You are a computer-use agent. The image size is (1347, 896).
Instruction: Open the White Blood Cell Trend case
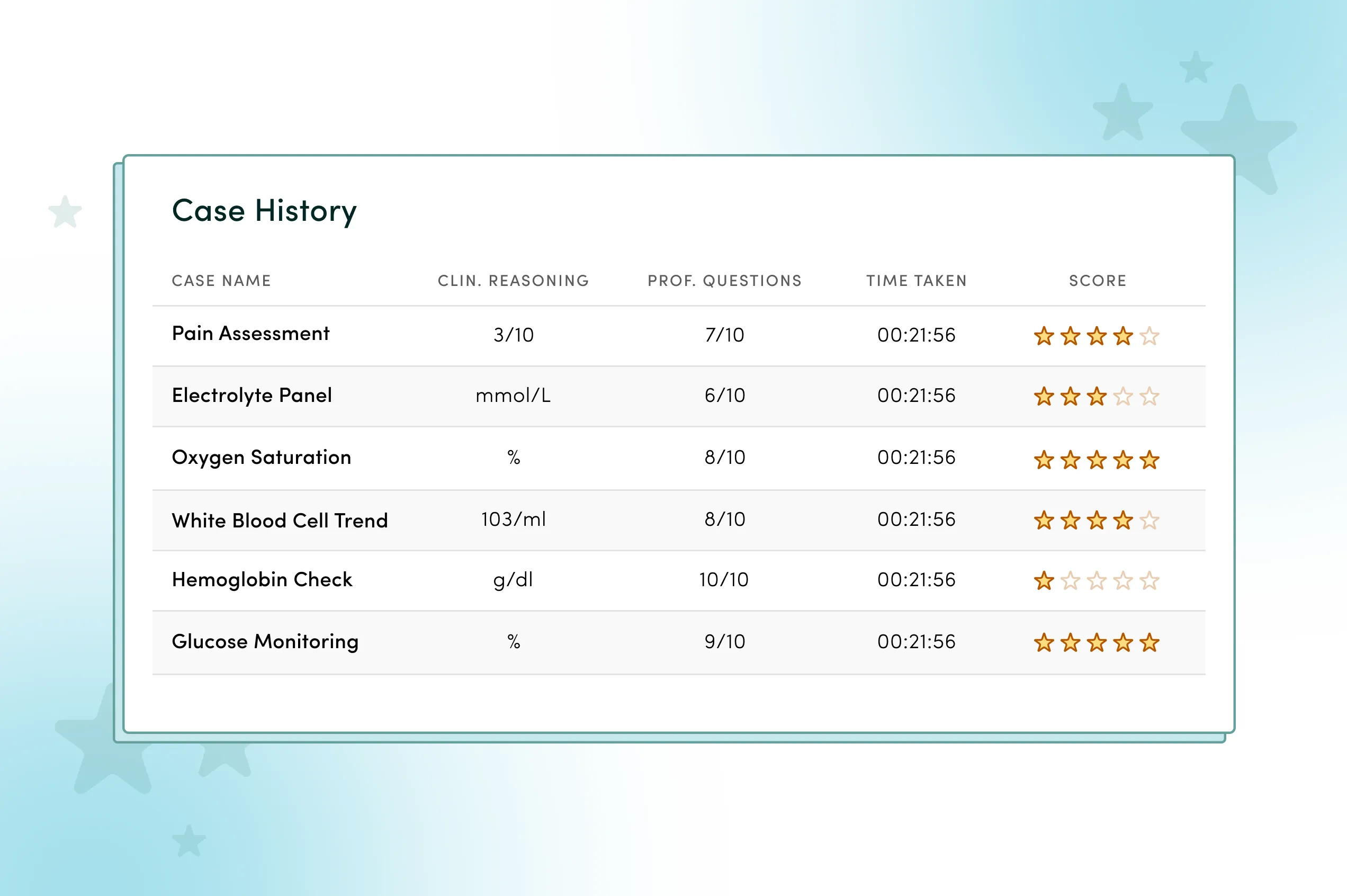coord(280,521)
